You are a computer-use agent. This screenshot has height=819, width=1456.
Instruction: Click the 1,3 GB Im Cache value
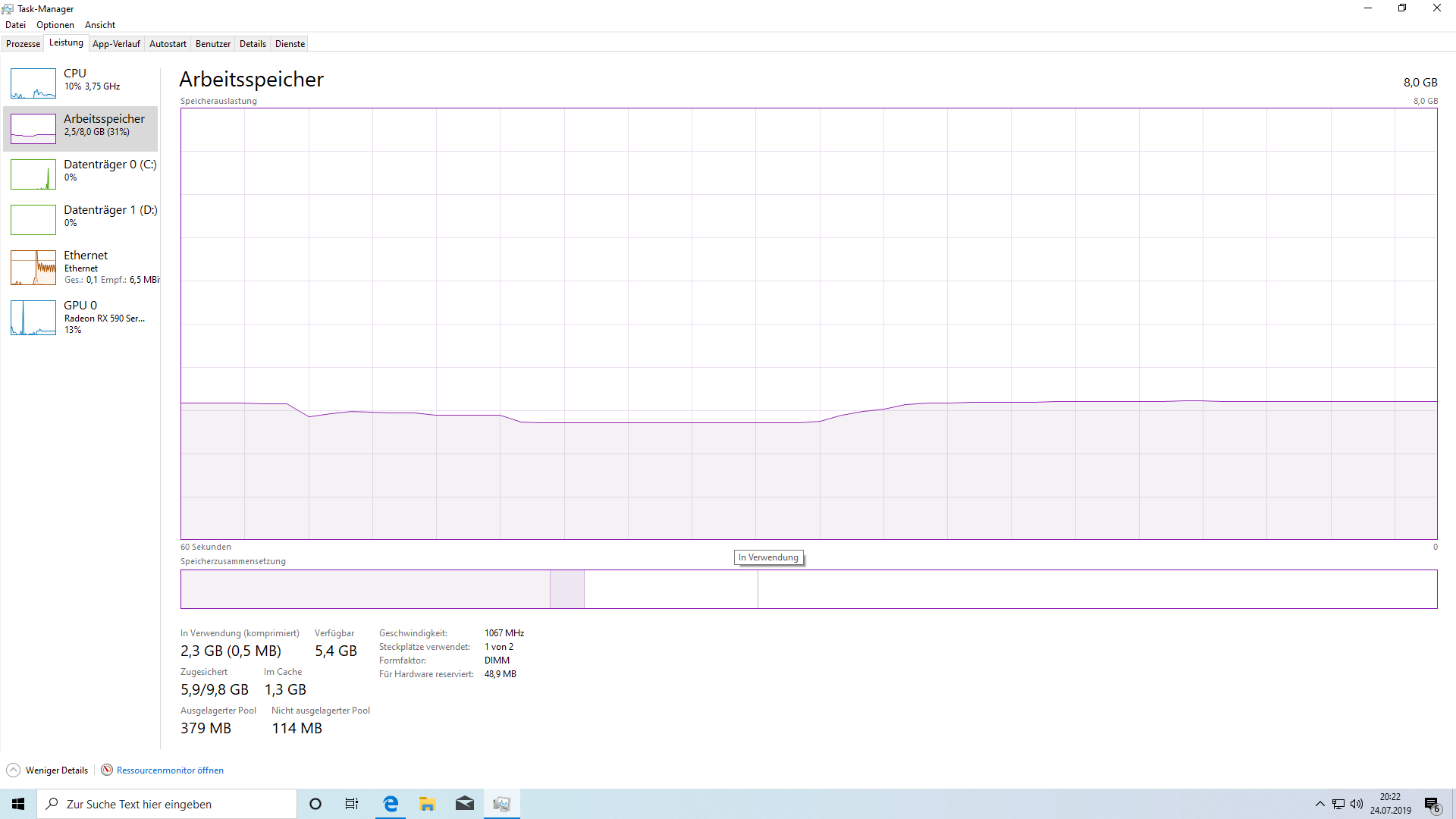coord(285,689)
